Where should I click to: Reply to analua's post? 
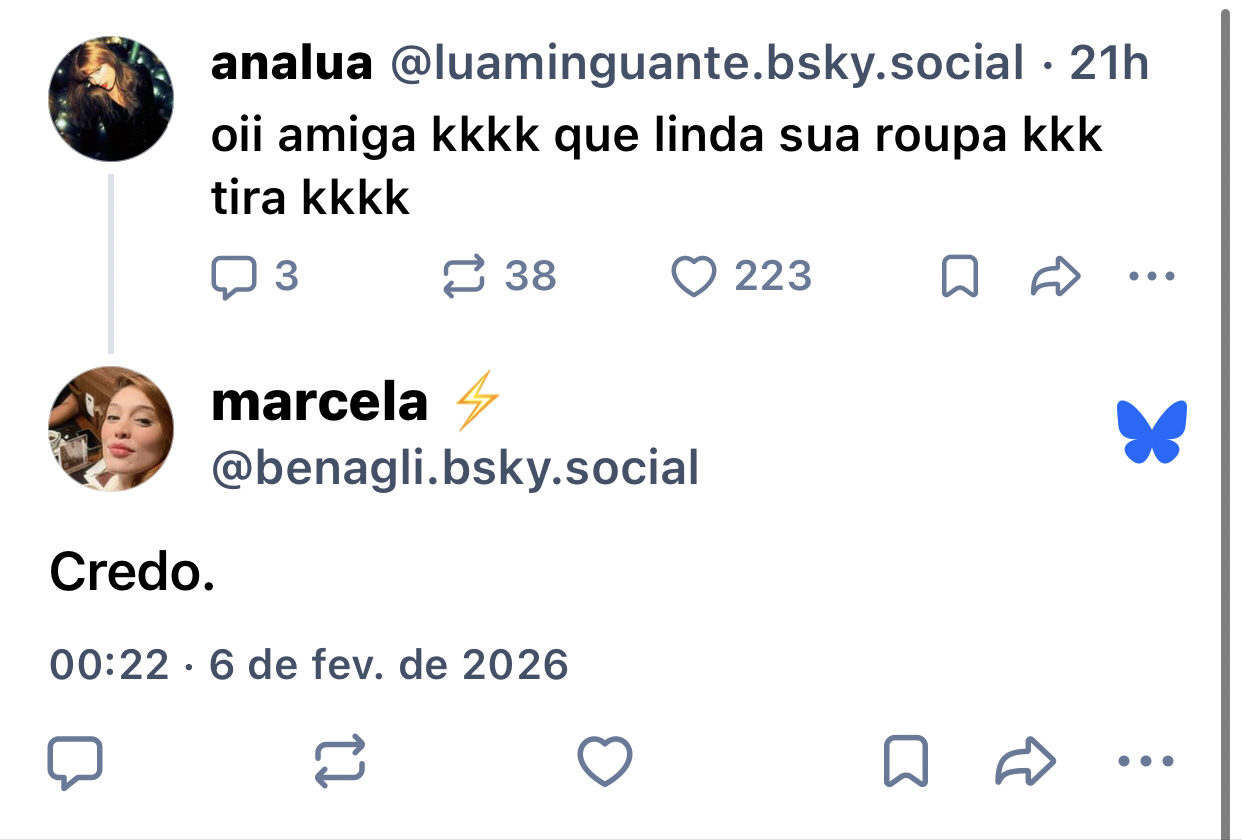point(233,277)
